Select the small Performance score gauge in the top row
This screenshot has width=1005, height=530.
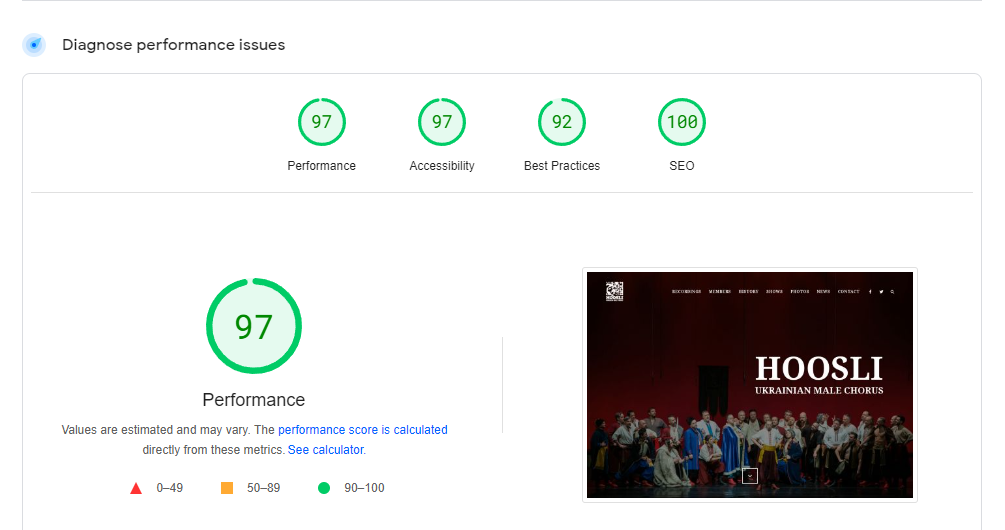click(321, 123)
